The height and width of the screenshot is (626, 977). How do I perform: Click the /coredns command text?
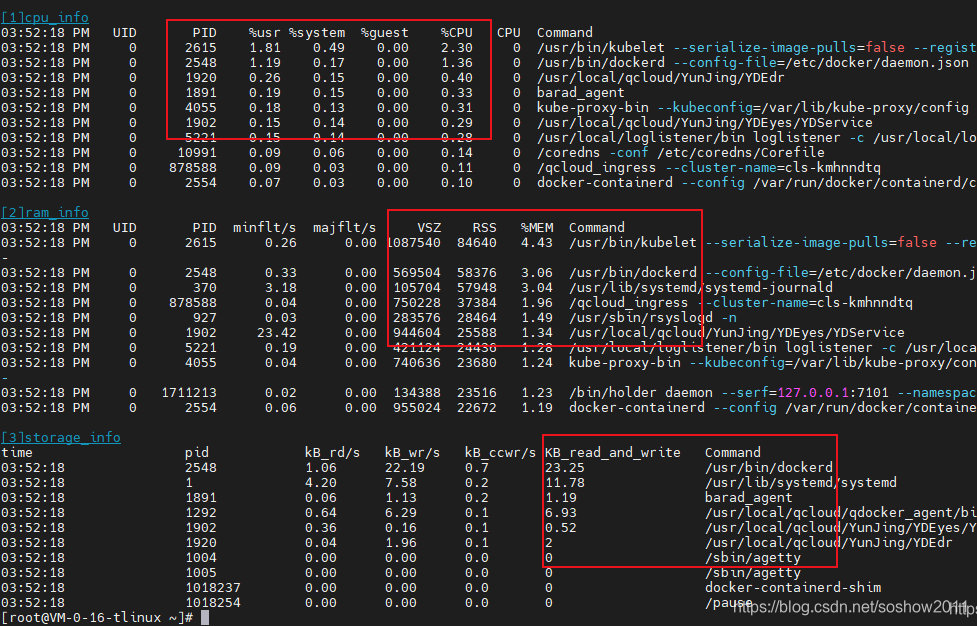(569, 153)
